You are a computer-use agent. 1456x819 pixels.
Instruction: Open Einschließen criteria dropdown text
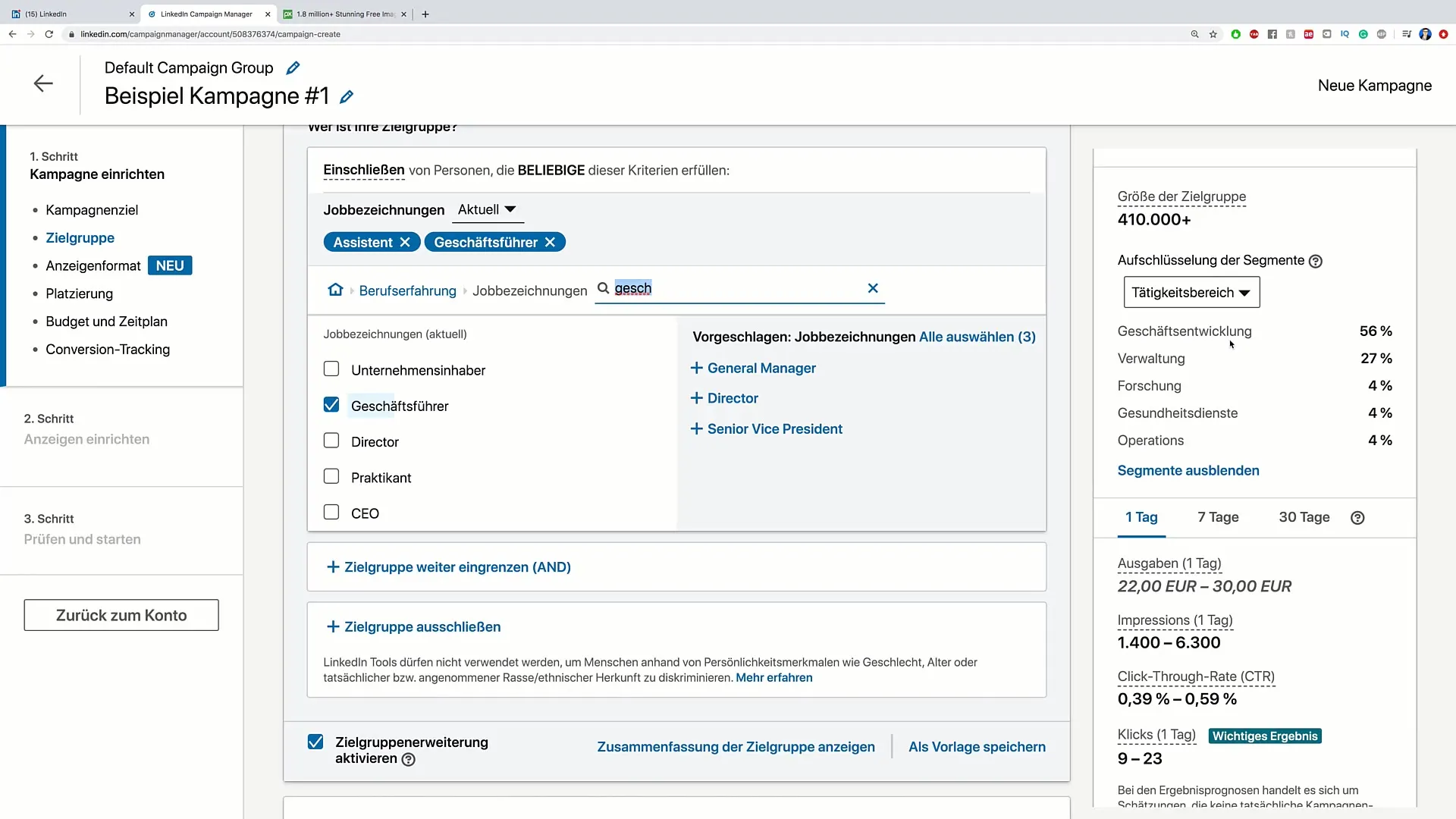click(x=364, y=170)
